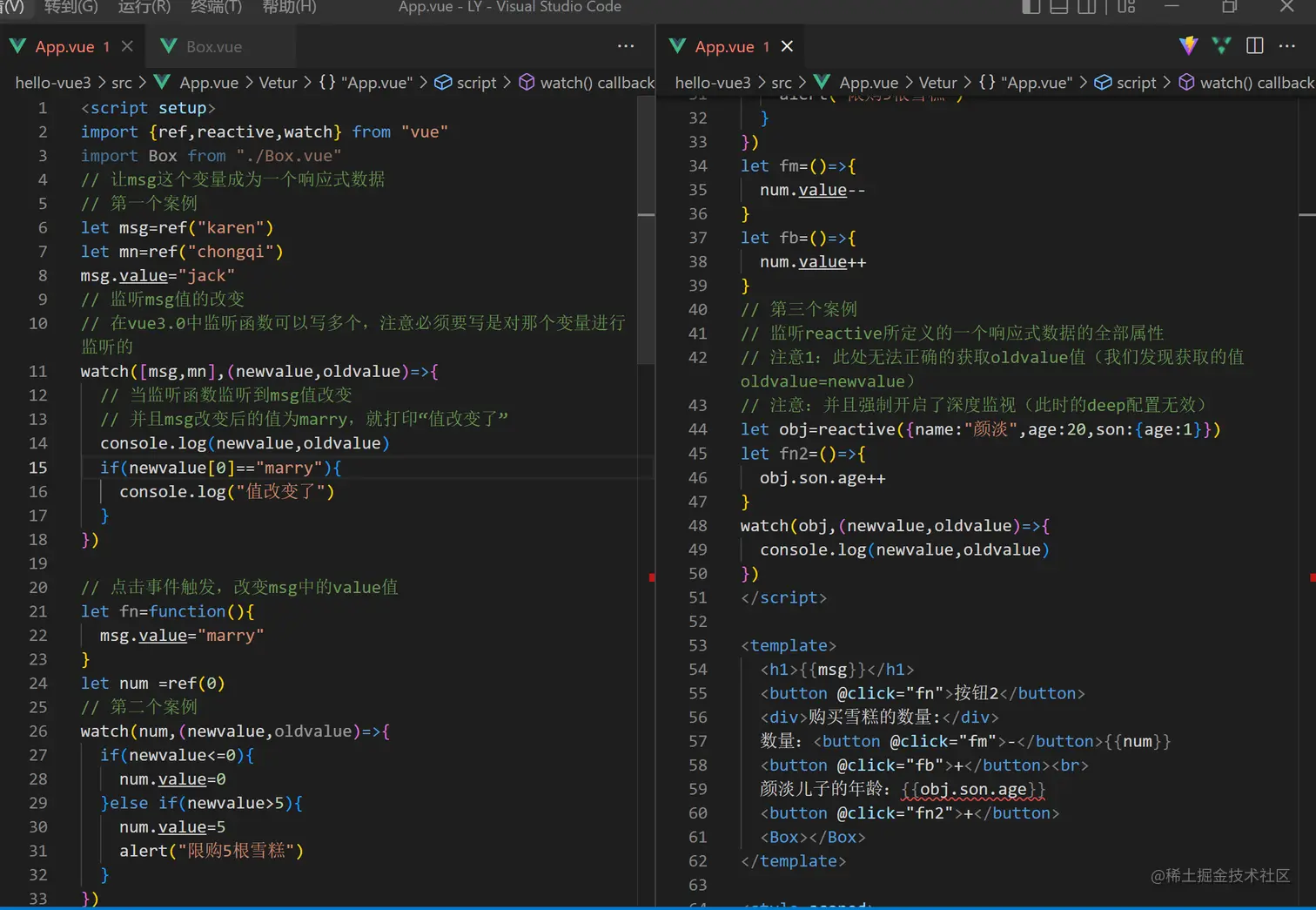Open the 运行(R) menu
Screen dimensions: 1316x910
click(144, 7)
